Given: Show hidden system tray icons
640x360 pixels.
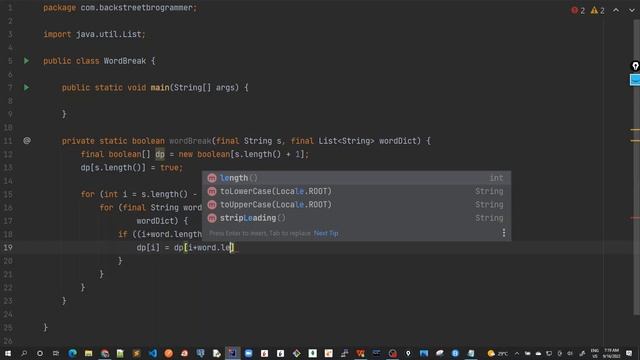Looking at the screenshot, I should 517,353.
